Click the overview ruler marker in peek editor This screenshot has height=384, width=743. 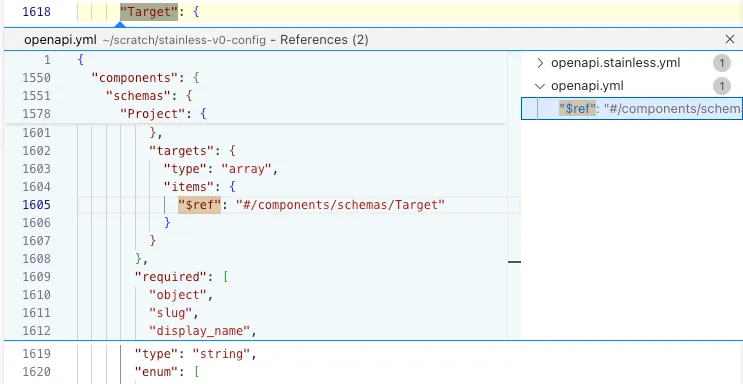[x=514, y=262]
